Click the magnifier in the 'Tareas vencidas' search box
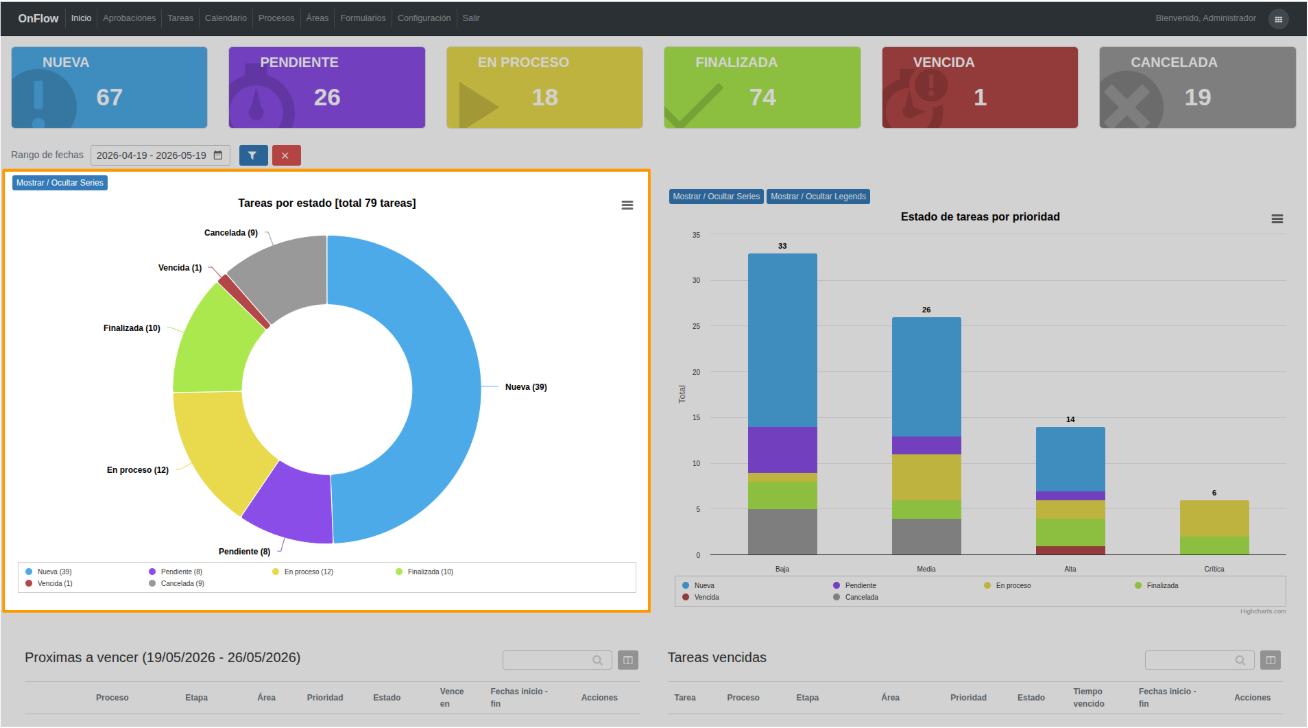 coord(1240,660)
